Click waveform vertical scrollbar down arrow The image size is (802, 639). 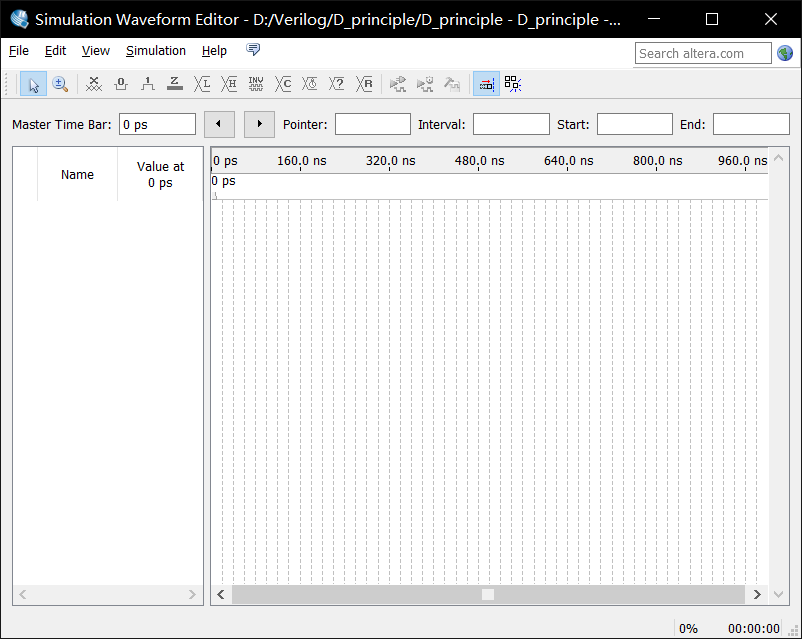778,594
